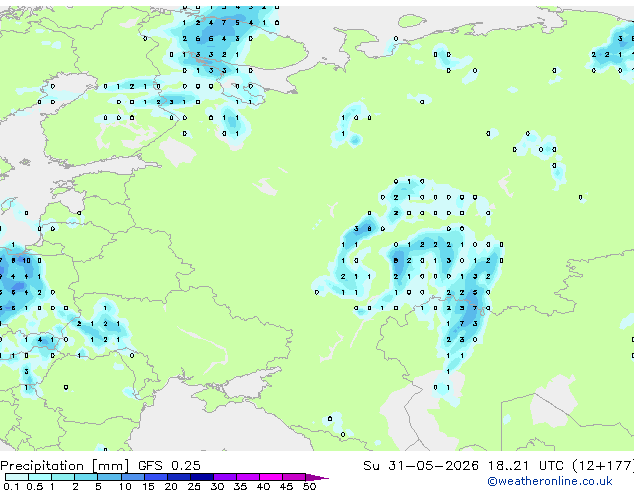Viewport: 634px width, 490px height.
Task: Click the 30 to 35 legend swatch
Action: pyautogui.click(x=225, y=477)
